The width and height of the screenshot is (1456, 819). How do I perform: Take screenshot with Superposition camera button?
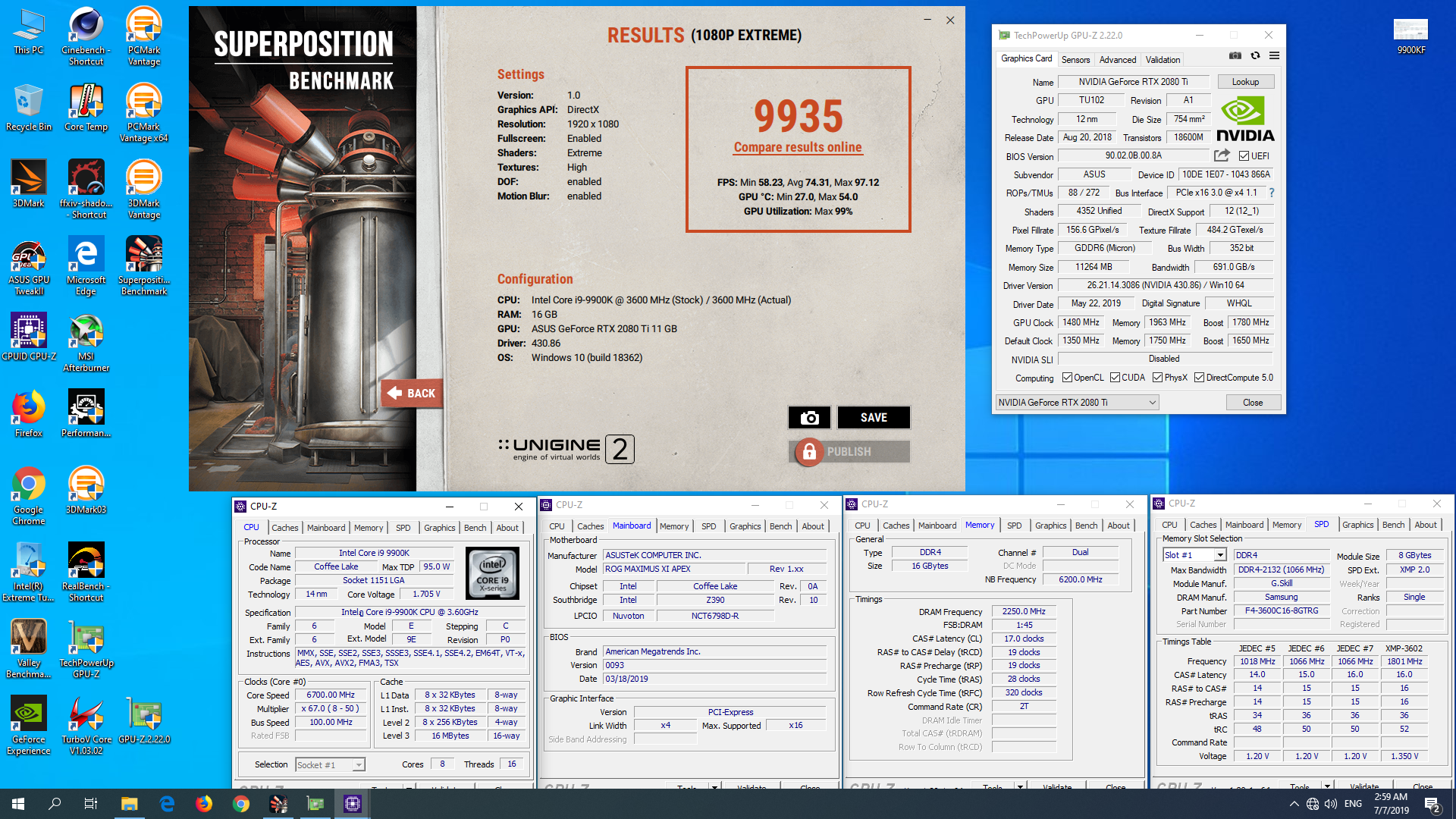click(809, 418)
